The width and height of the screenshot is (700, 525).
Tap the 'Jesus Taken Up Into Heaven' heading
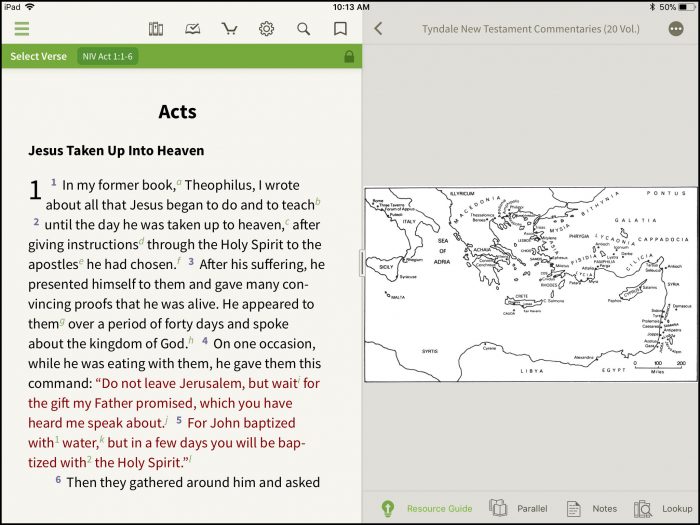(x=116, y=150)
